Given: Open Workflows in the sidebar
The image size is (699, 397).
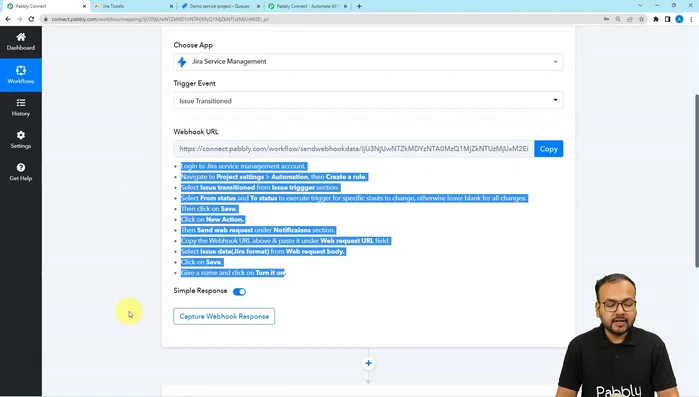Looking at the screenshot, I should [x=21, y=74].
